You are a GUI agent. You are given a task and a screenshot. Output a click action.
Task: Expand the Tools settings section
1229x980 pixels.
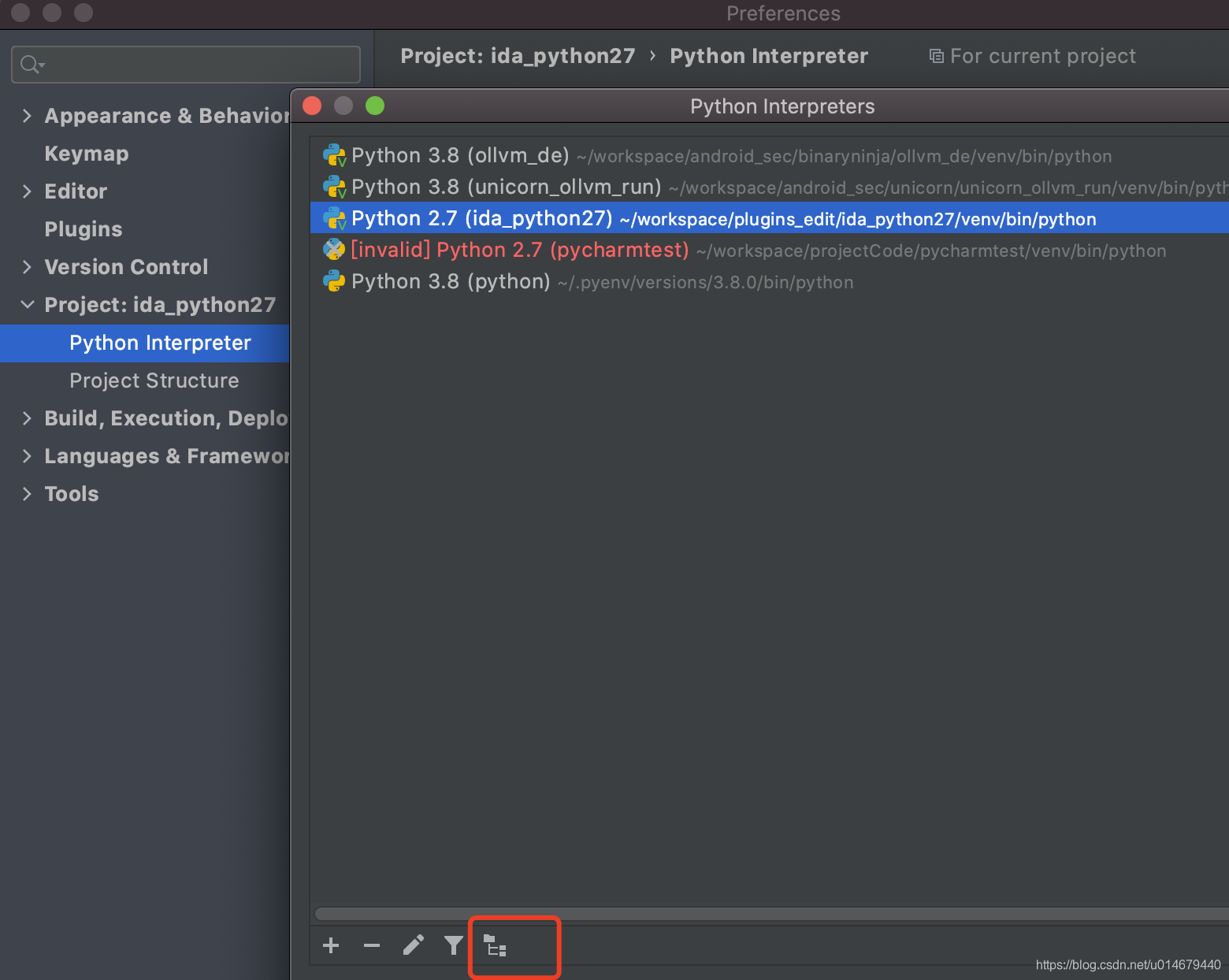click(27, 494)
